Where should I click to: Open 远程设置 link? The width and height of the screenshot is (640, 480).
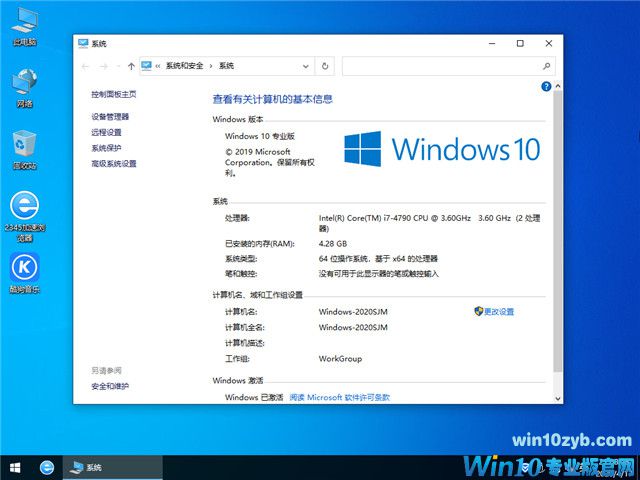pos(106,132)
